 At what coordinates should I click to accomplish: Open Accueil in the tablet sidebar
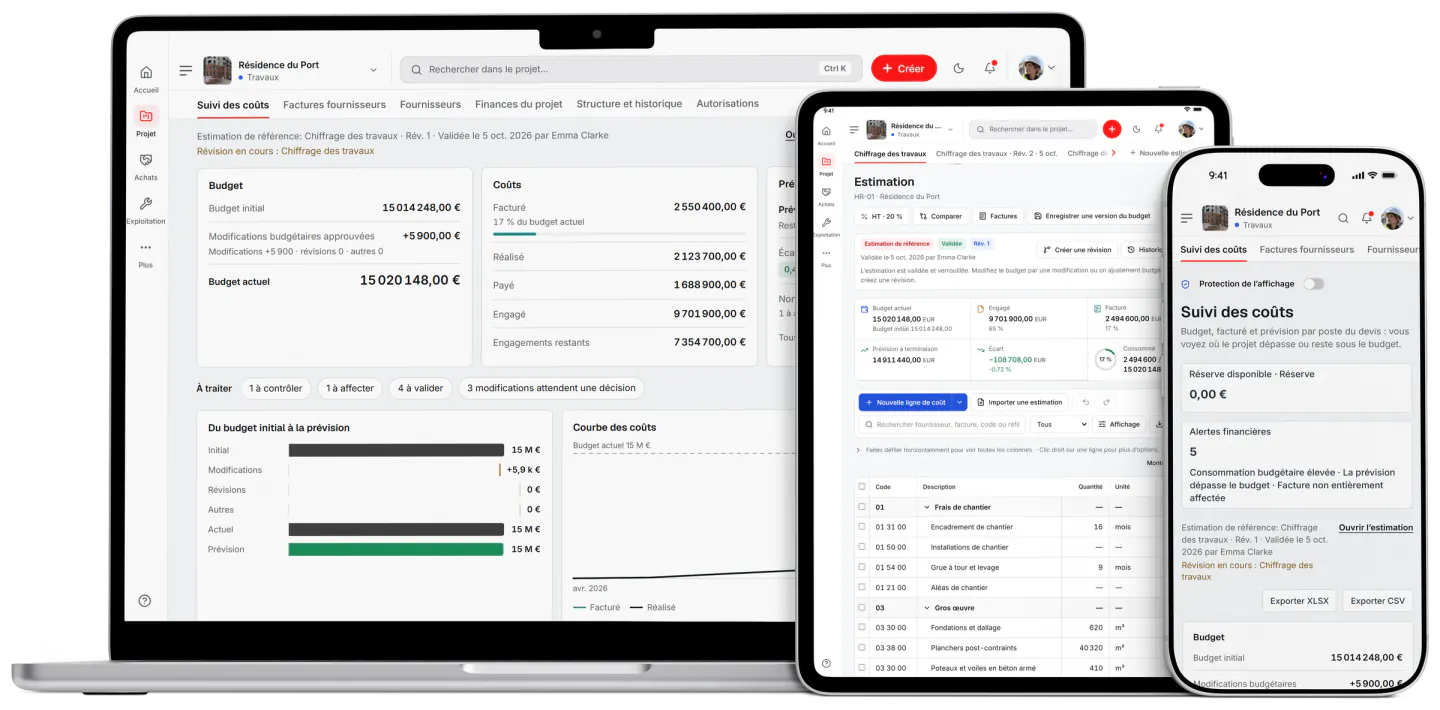coord(826,135)
